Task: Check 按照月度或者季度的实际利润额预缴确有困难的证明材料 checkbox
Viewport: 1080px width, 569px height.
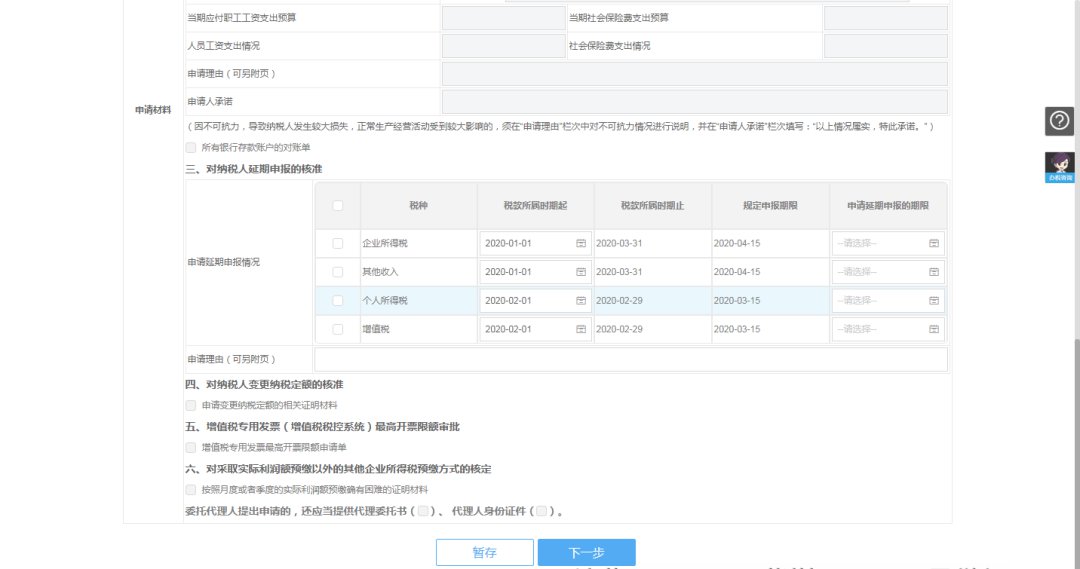Action: point(191,490)
